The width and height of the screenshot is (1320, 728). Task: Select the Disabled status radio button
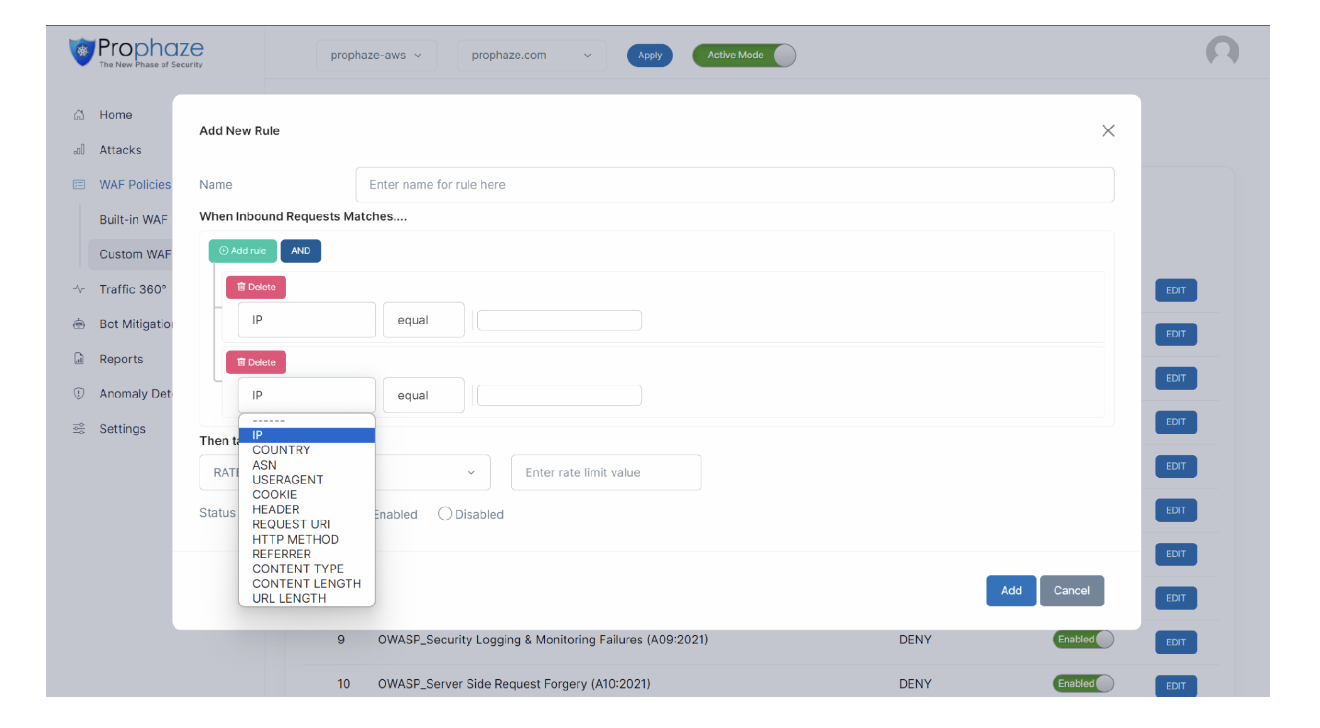coord(445,514)
